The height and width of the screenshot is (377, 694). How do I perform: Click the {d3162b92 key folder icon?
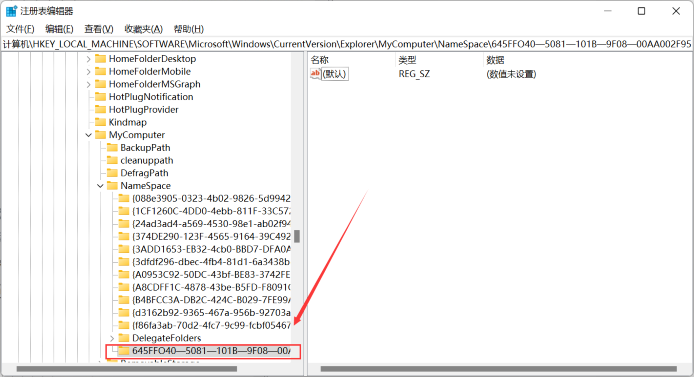[124, 313]
